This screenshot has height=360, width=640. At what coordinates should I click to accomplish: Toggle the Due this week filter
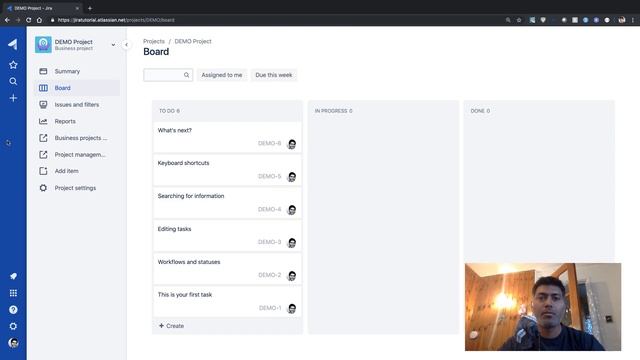274,75
